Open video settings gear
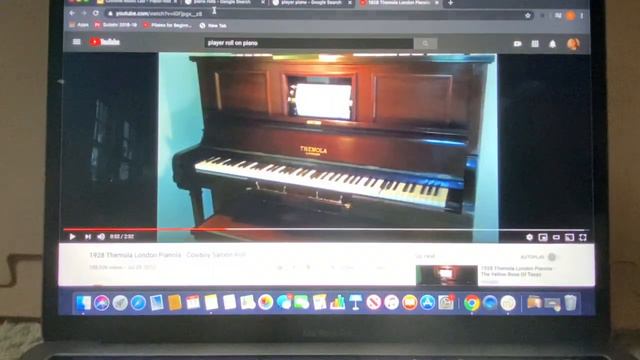Viewport: 640px width, 360px height. (529, 237)
